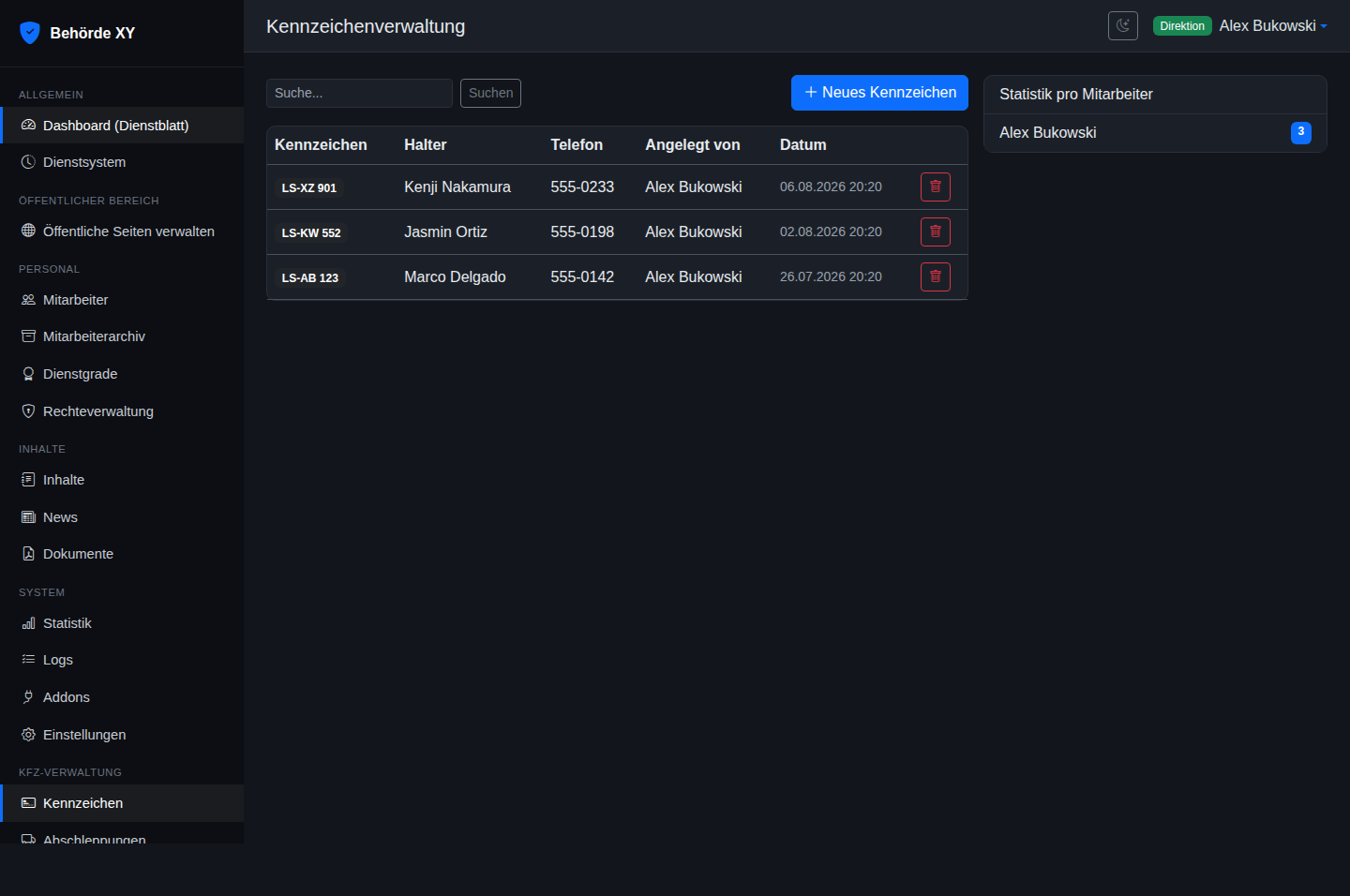Click phone number 555-0142
The width and height of the screenshot is (1350, 896).
point(582,276)
